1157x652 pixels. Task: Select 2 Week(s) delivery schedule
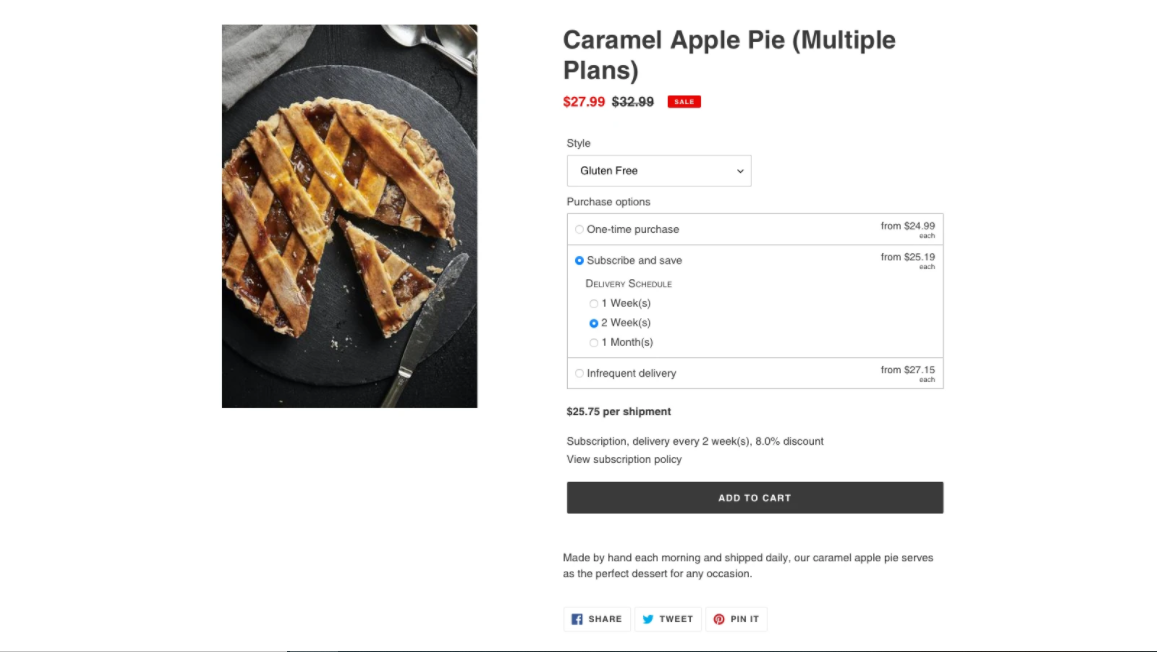tap(594, 323)
